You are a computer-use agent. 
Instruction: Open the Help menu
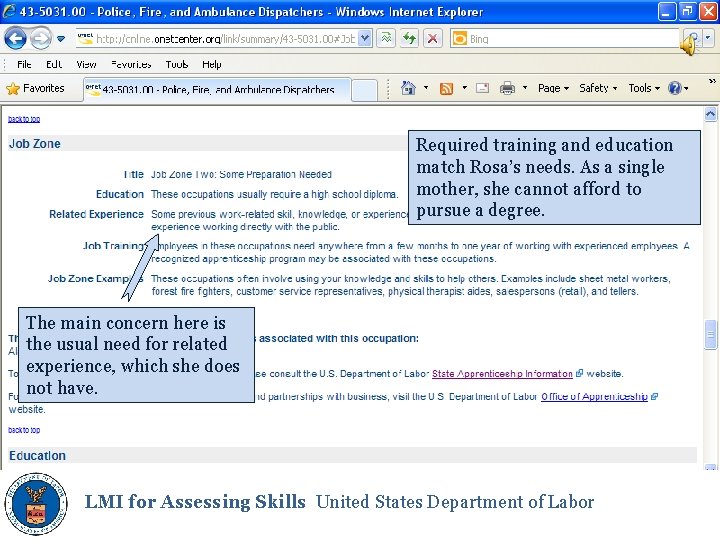pos(212,64)
